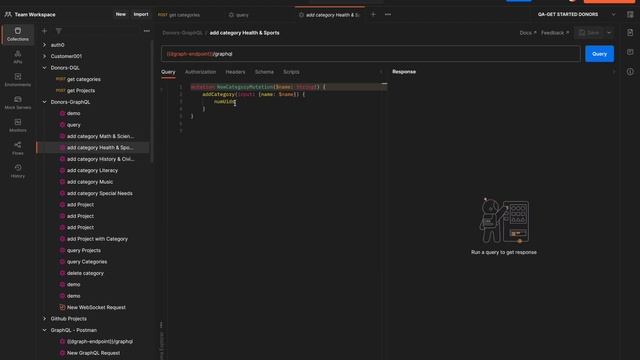This screenshot has width=640, height=360.
Task: Open the Mock Servers sidebar tab
Action: pyautogui.click(x=18, y=103)
